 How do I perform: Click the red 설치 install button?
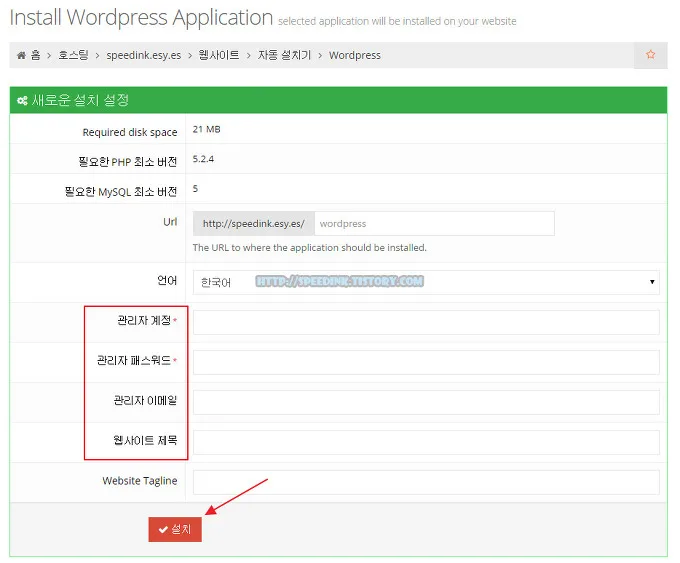175,529
